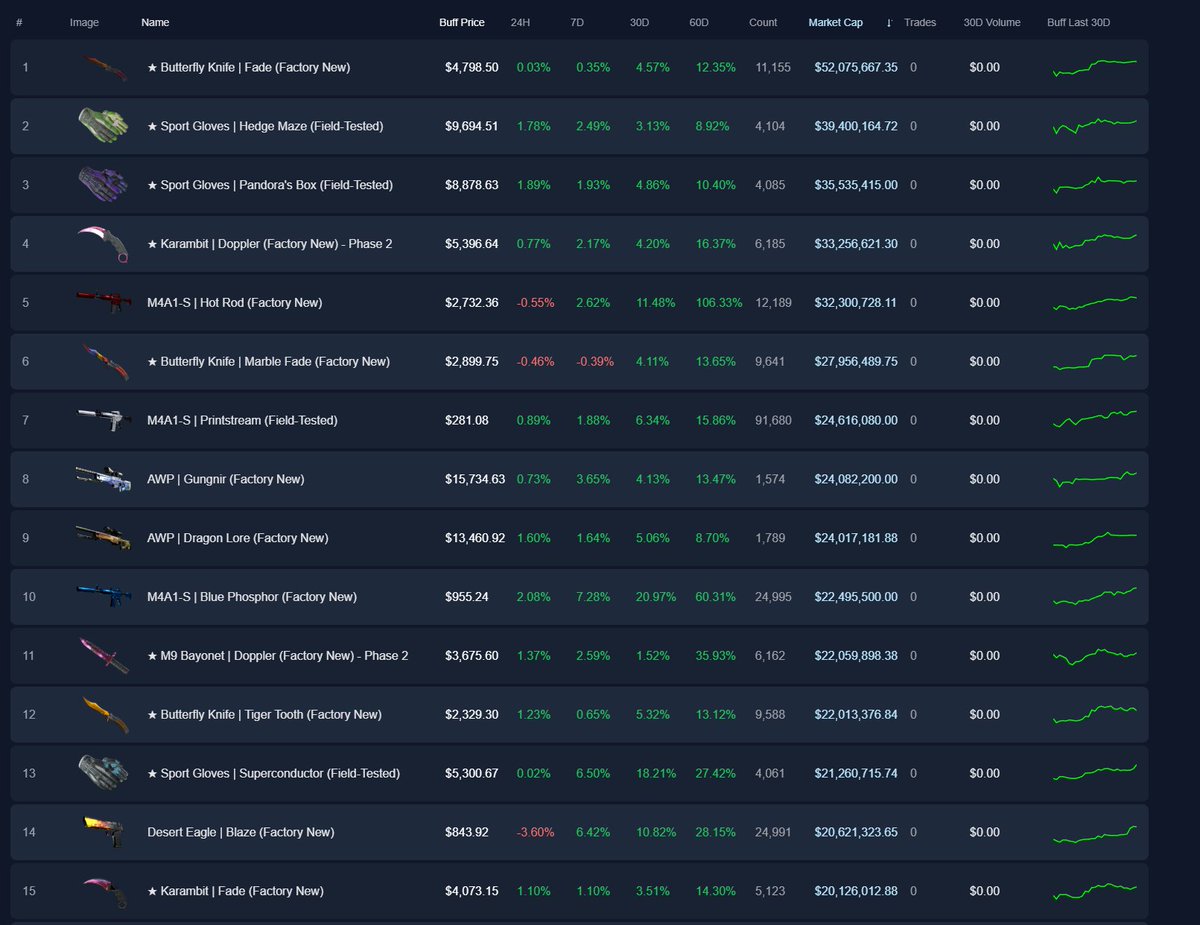Sort by the 30D Volume header

click(992, 22)
